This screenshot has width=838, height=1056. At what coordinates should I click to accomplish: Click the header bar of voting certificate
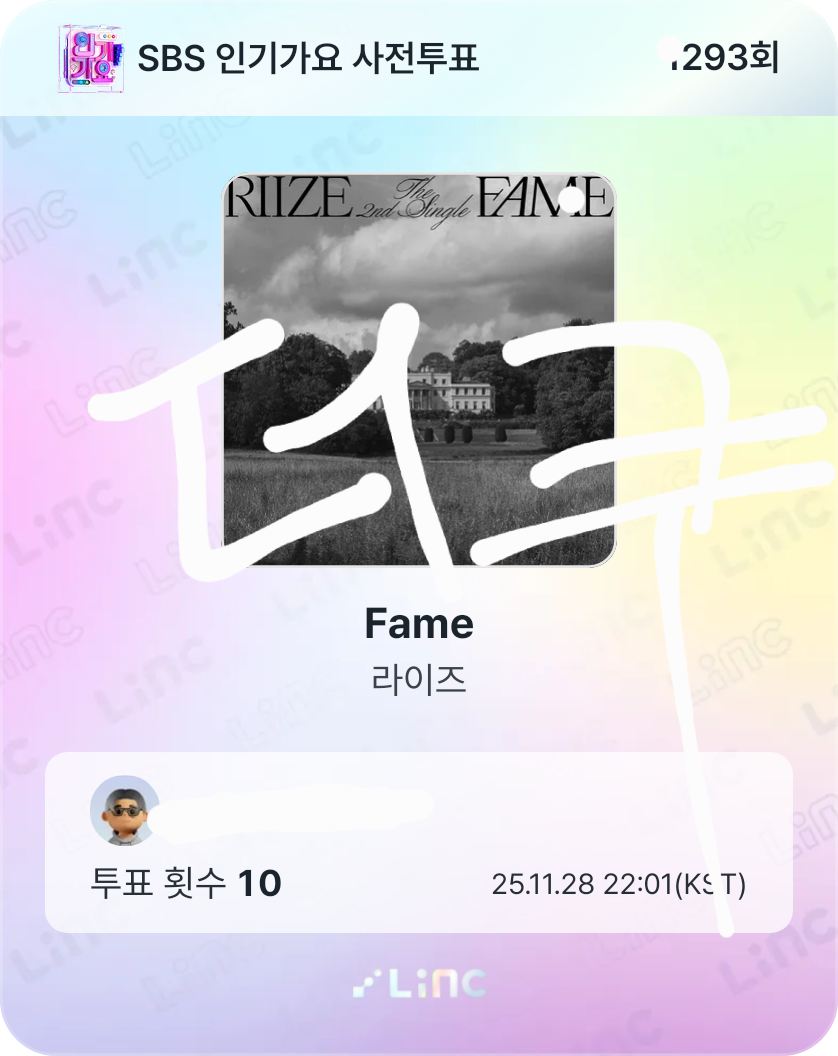pyautogui.click(x=419, y=58)
